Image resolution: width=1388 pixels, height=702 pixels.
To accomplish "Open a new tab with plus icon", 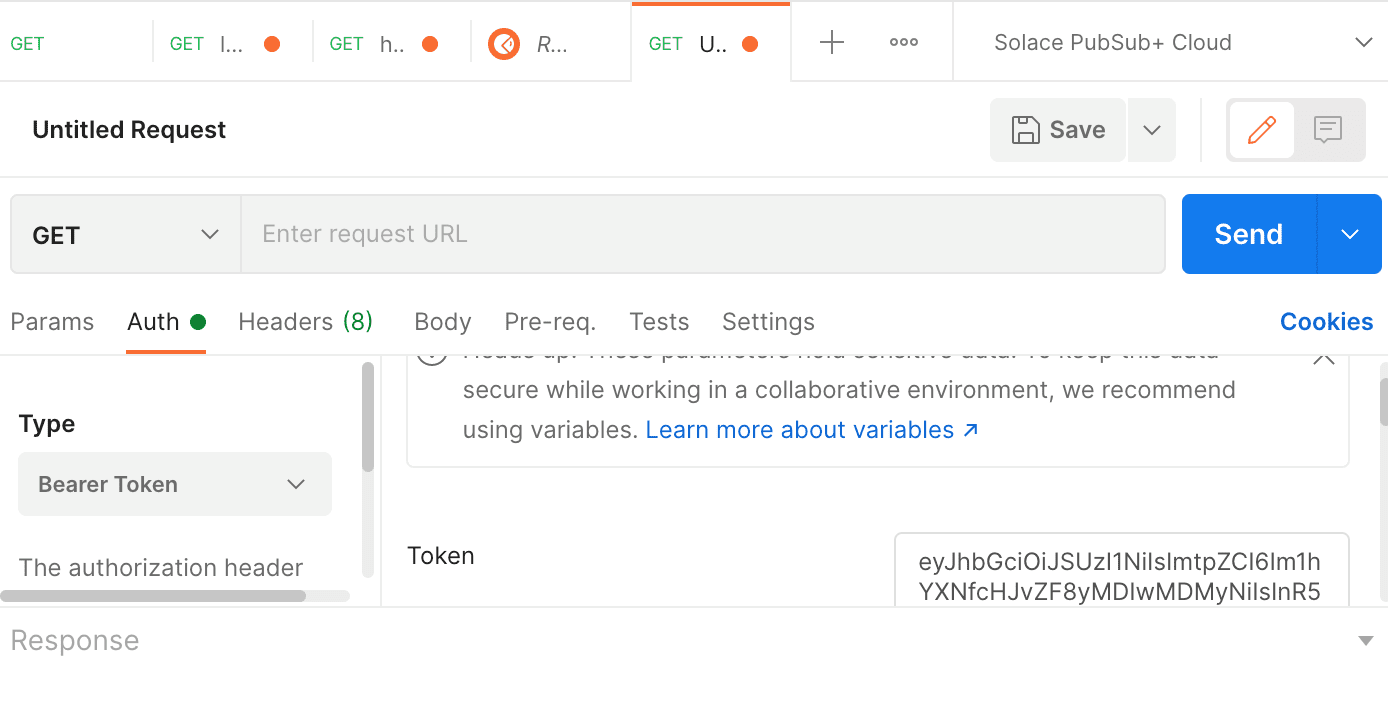I will click(832, 42).
